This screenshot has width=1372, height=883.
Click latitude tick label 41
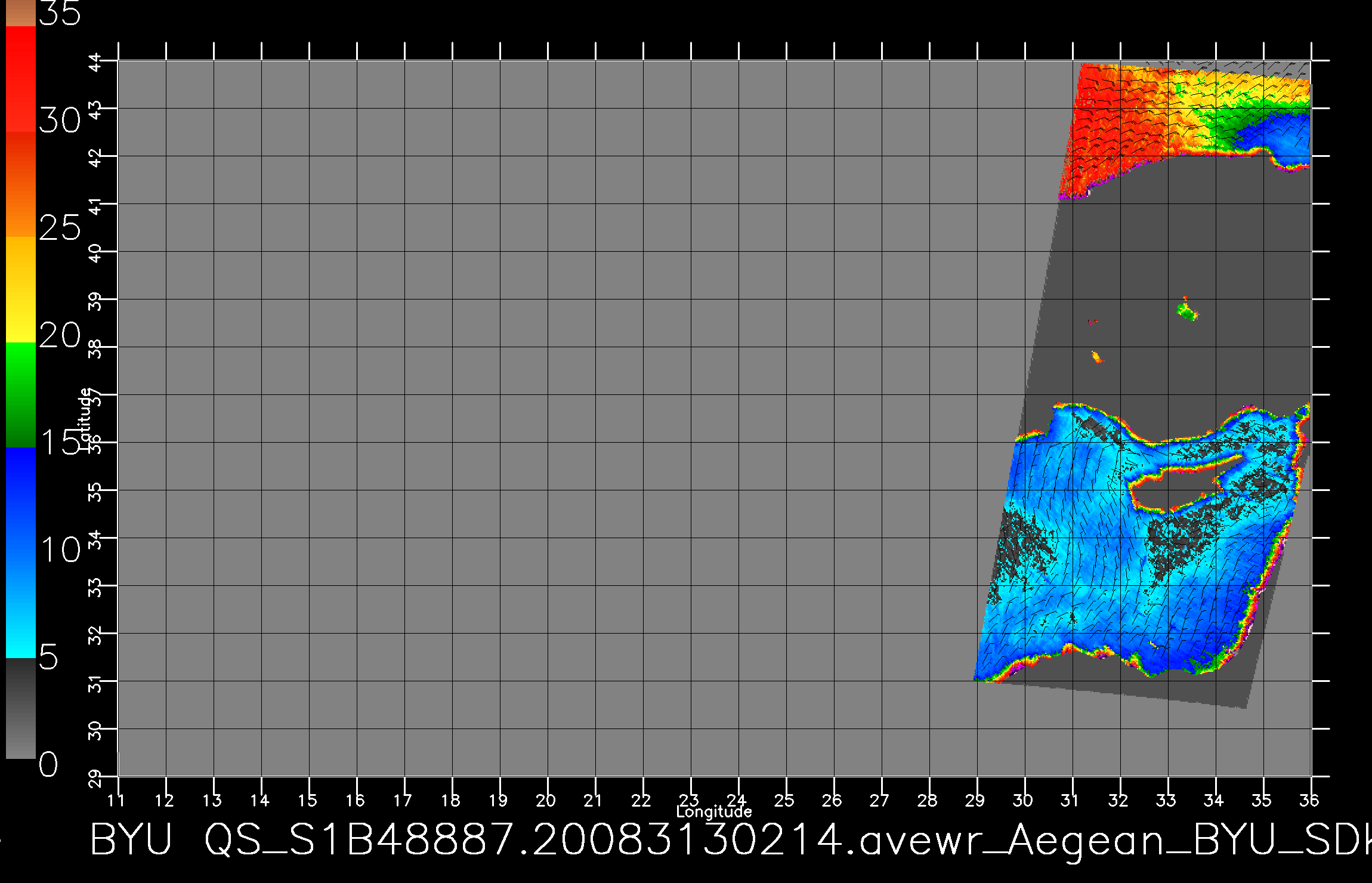tap(95, 207)
